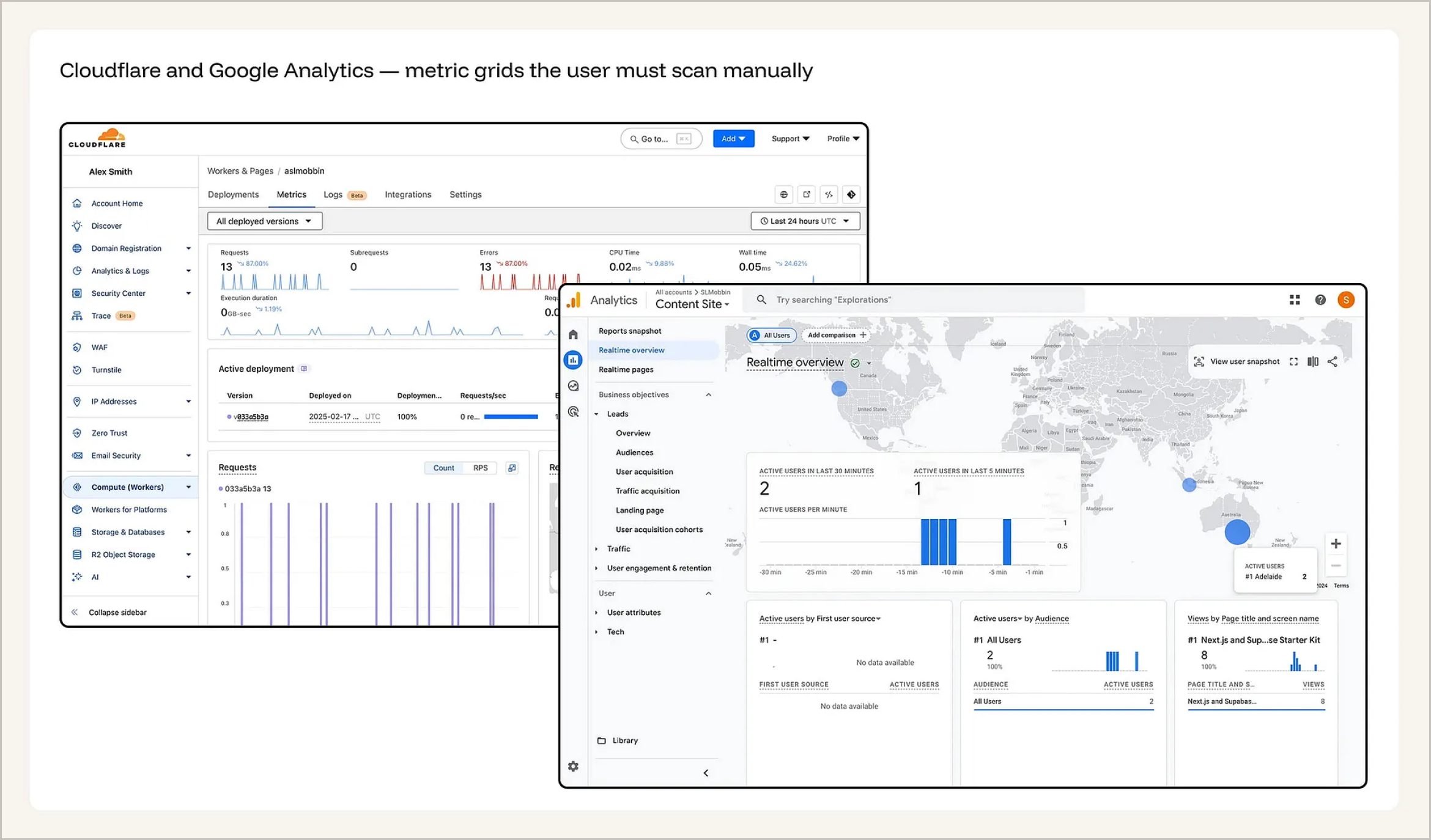
Task: Open Last 24 hours UTC dropdown
Action: 805,221
